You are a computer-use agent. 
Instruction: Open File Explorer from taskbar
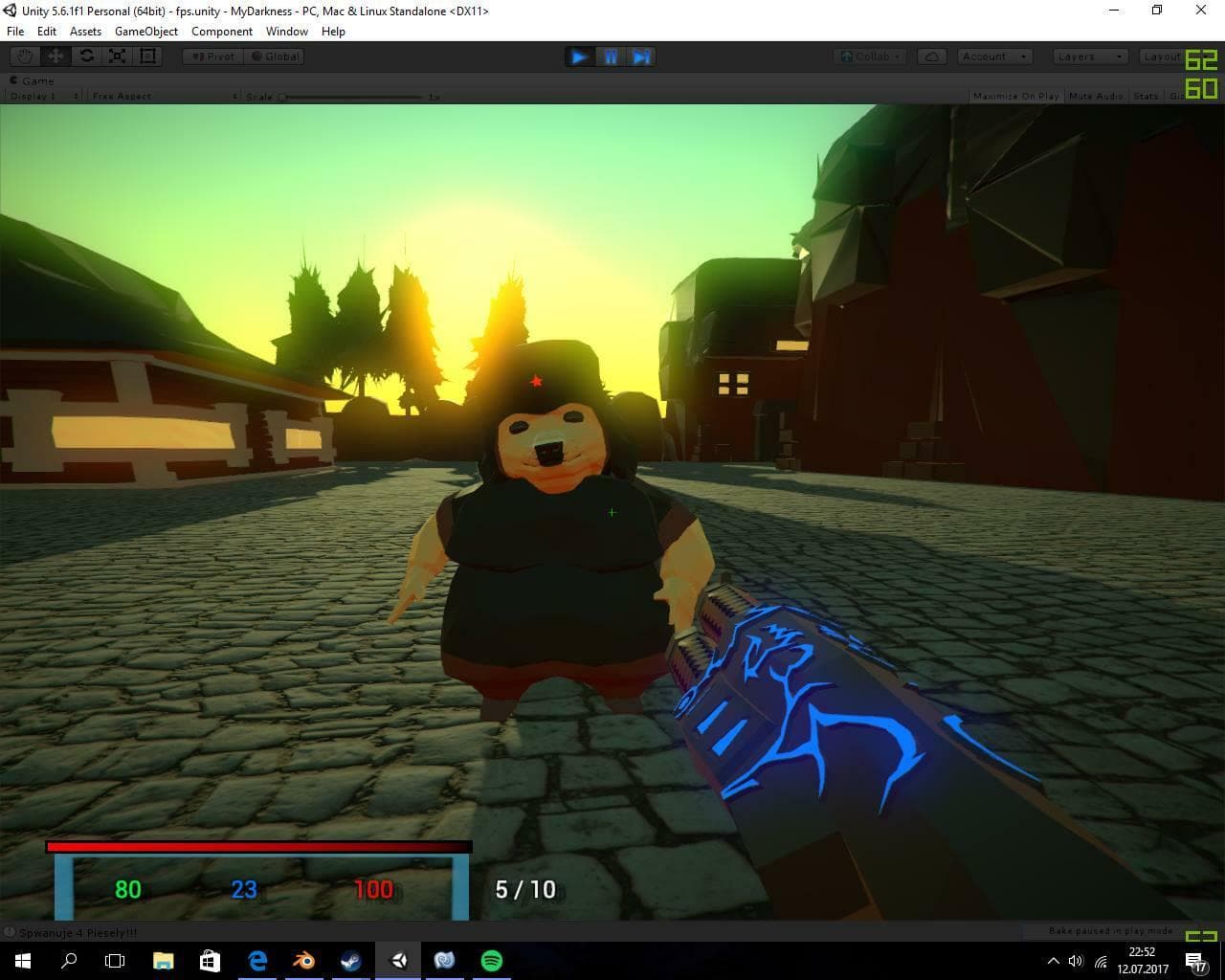(164, 961)
